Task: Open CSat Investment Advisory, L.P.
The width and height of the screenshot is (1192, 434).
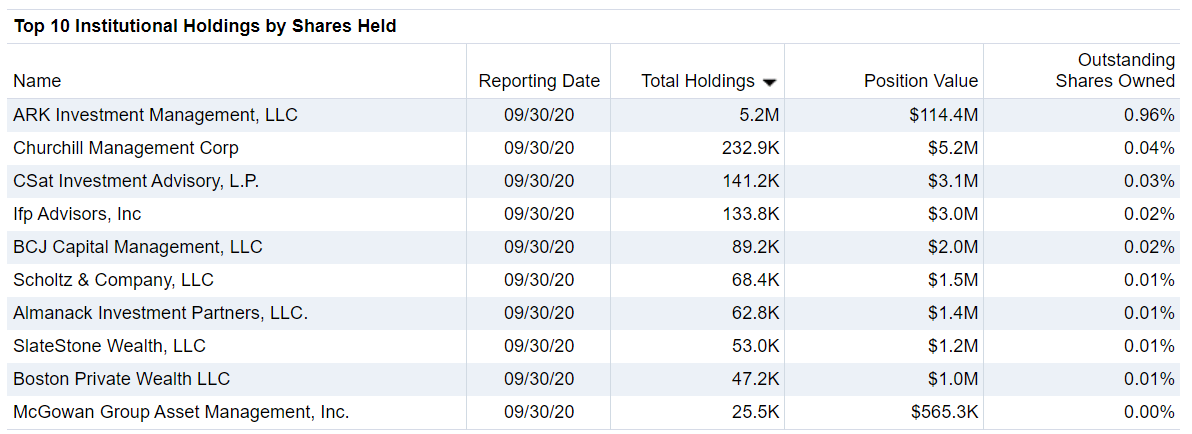Action: [136, 181]
